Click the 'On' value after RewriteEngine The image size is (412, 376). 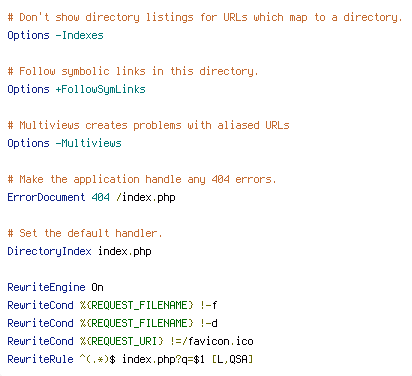[x=97, y=287]
